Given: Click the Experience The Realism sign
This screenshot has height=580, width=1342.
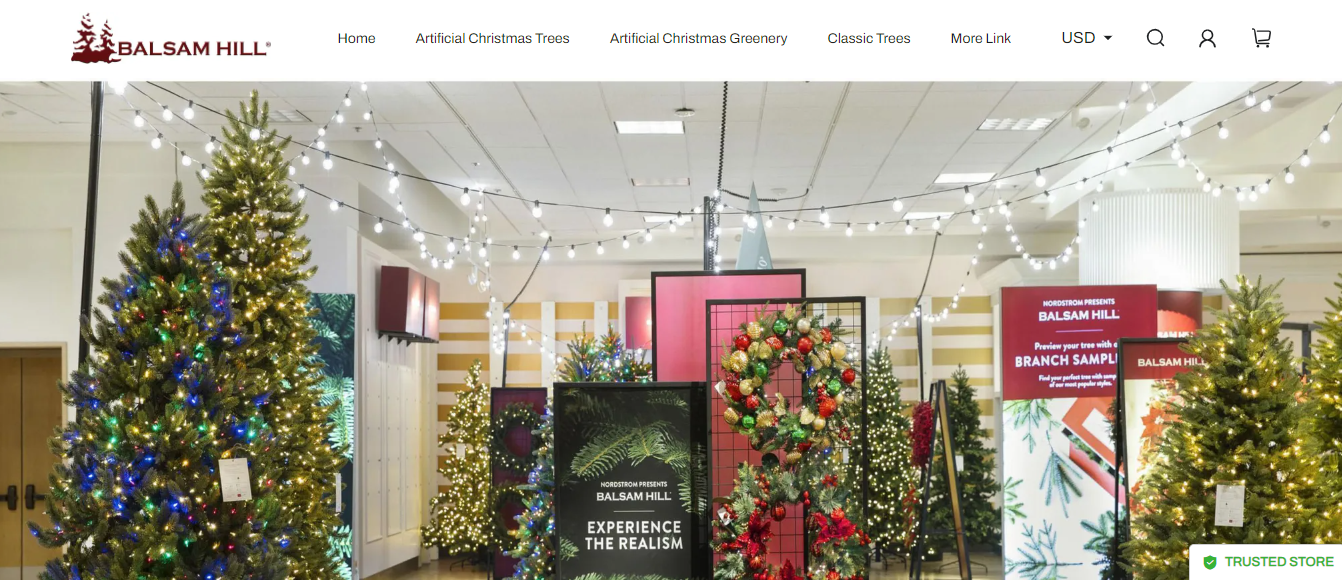Looking at the screenshot, I should 629,481.
